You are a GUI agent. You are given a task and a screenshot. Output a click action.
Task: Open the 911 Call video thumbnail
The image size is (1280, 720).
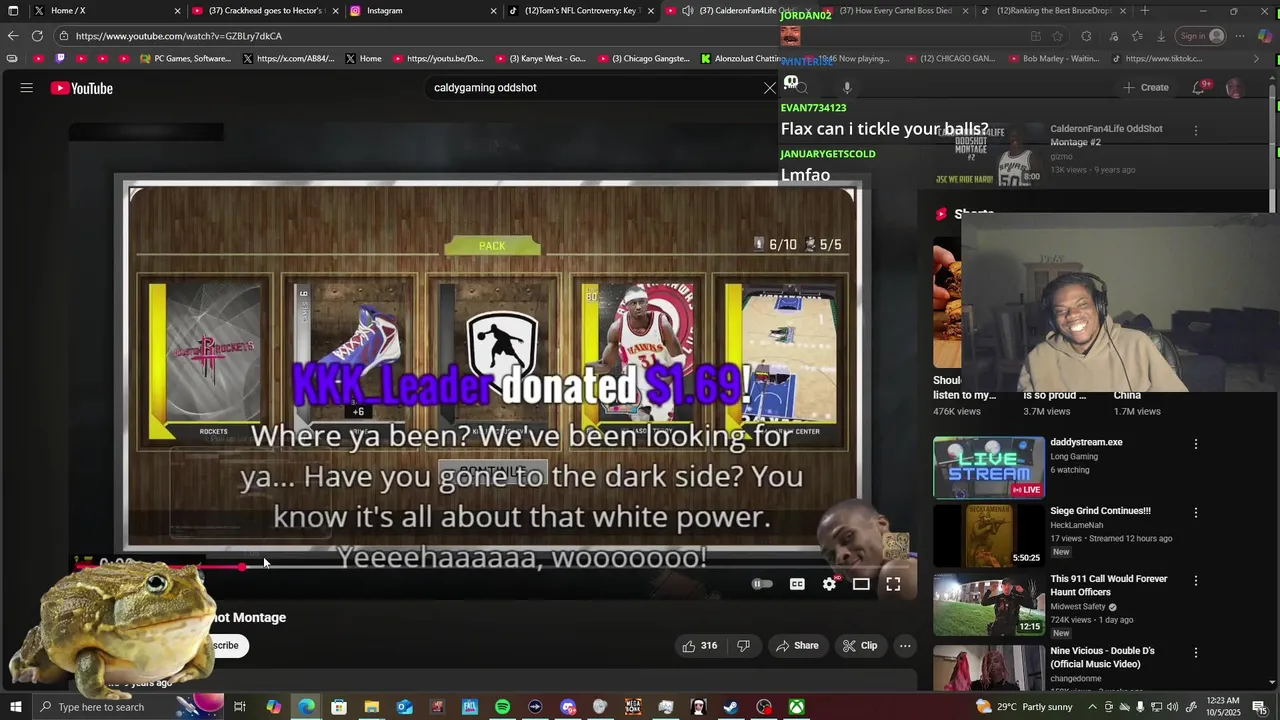pos(989,603)
